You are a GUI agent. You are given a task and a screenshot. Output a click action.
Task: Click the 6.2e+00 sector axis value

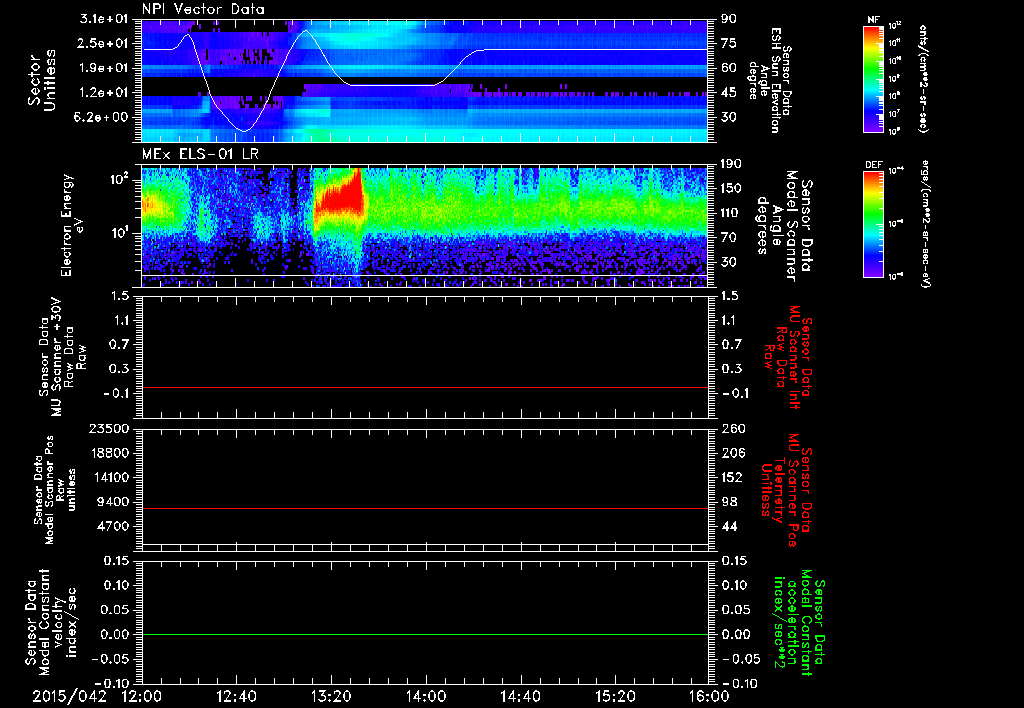coord(103,117)
